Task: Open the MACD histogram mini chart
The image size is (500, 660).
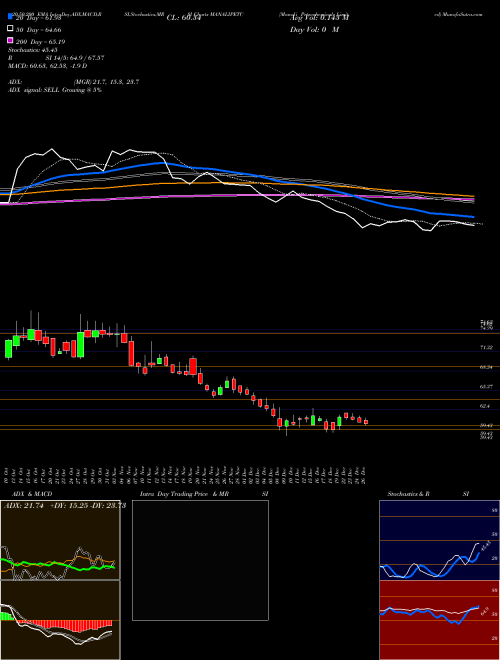Action: point(60,620)
